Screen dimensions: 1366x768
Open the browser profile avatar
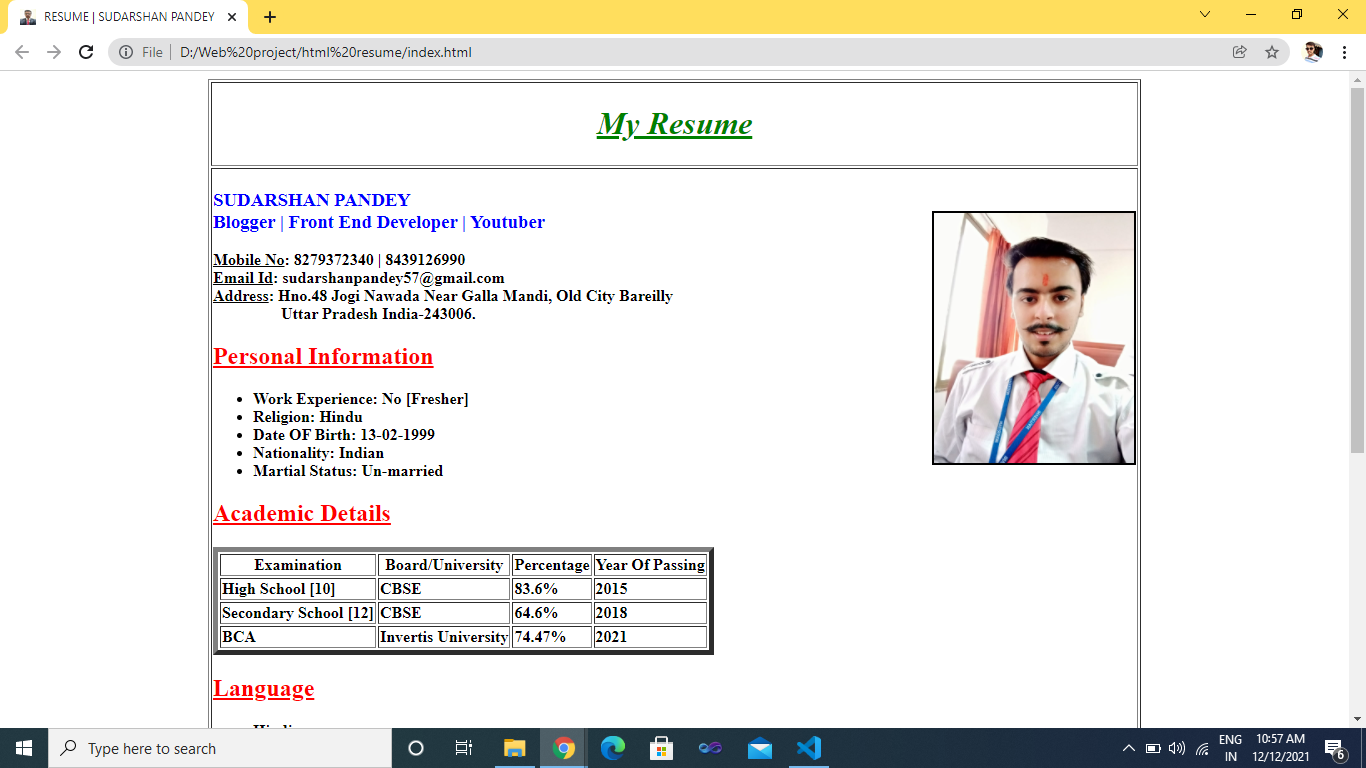pyautogui.click(x=1310, y=51)
